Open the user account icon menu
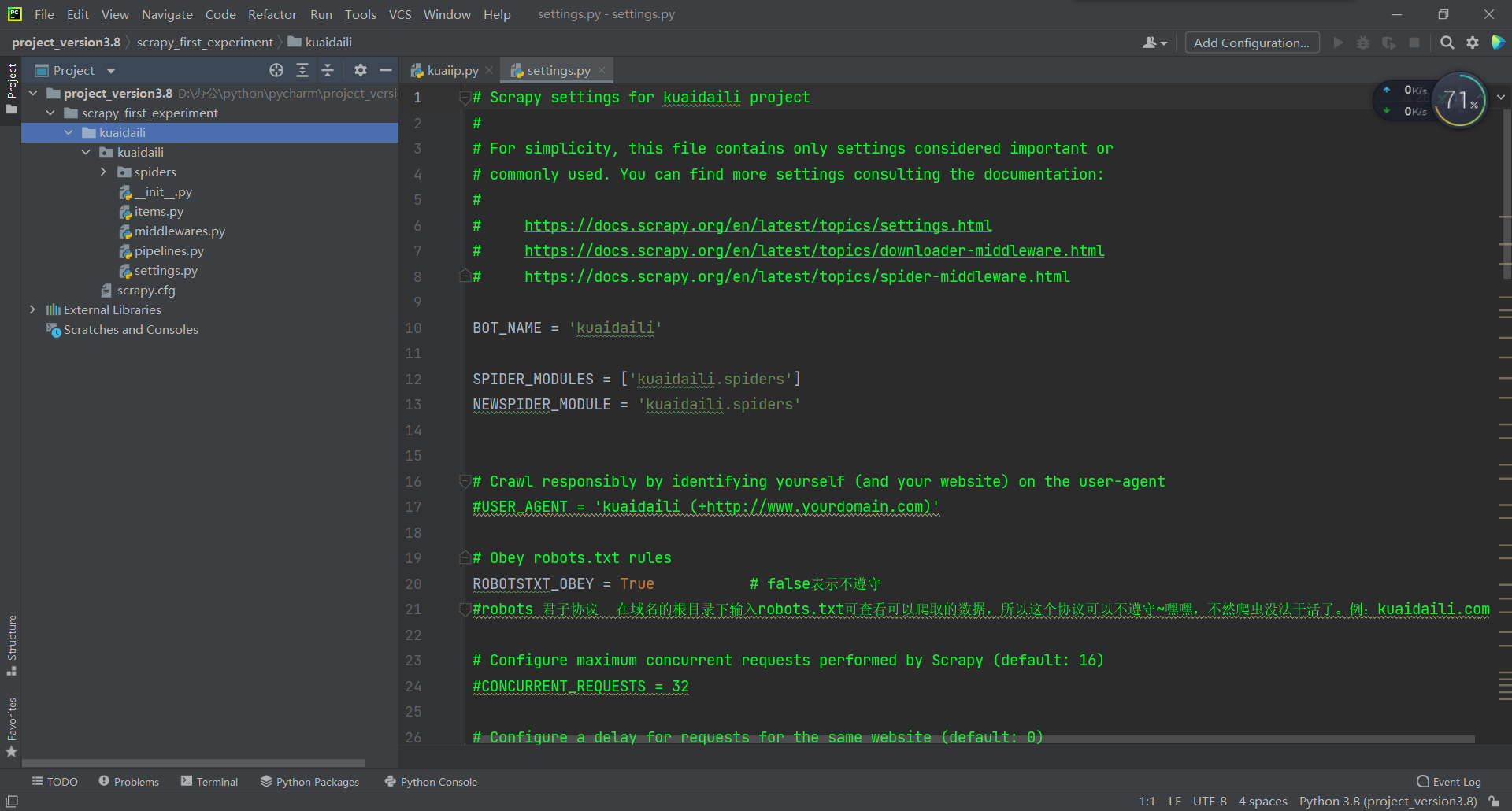Image resolution: width=1512 pixels, height=811 pixels. pyautogui.click(x=1154, y=43)
